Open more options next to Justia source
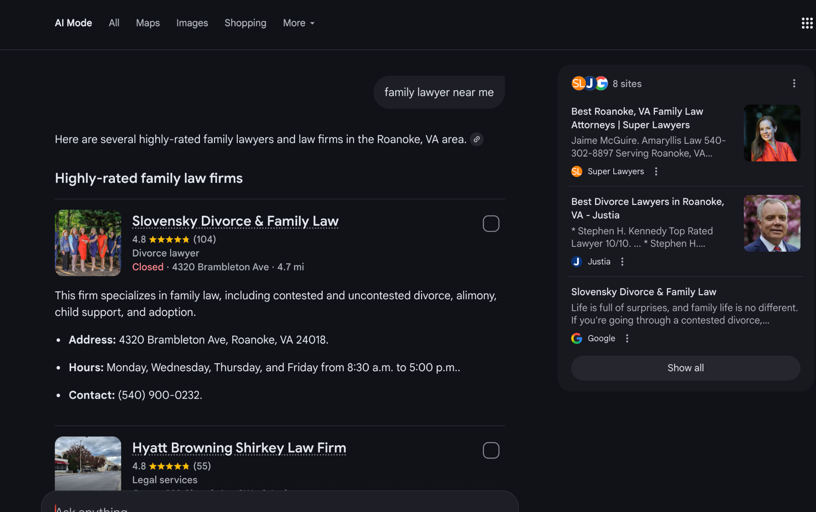Image resolution: width=816 pixels, height=512 pixels. tap(622, 262)
